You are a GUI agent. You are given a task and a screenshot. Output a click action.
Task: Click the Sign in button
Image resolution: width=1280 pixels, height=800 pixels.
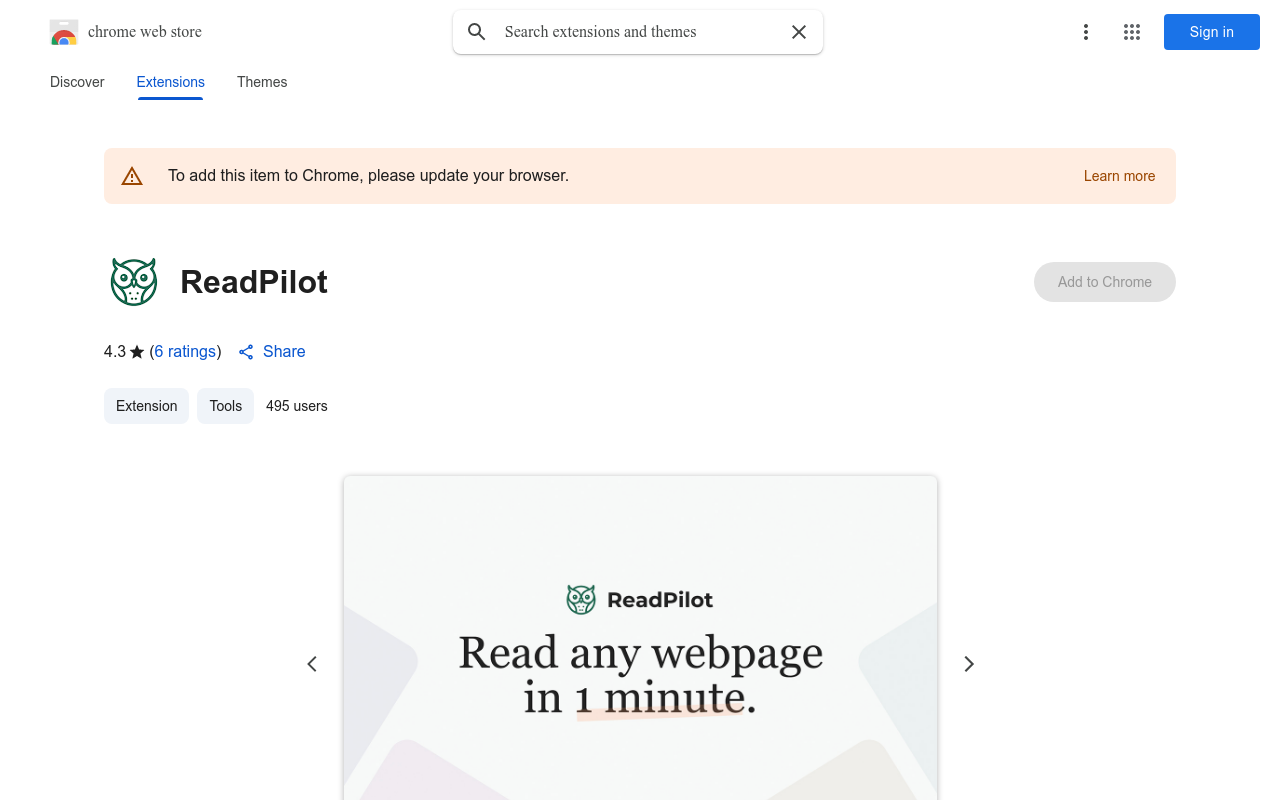pos(1212,32)
